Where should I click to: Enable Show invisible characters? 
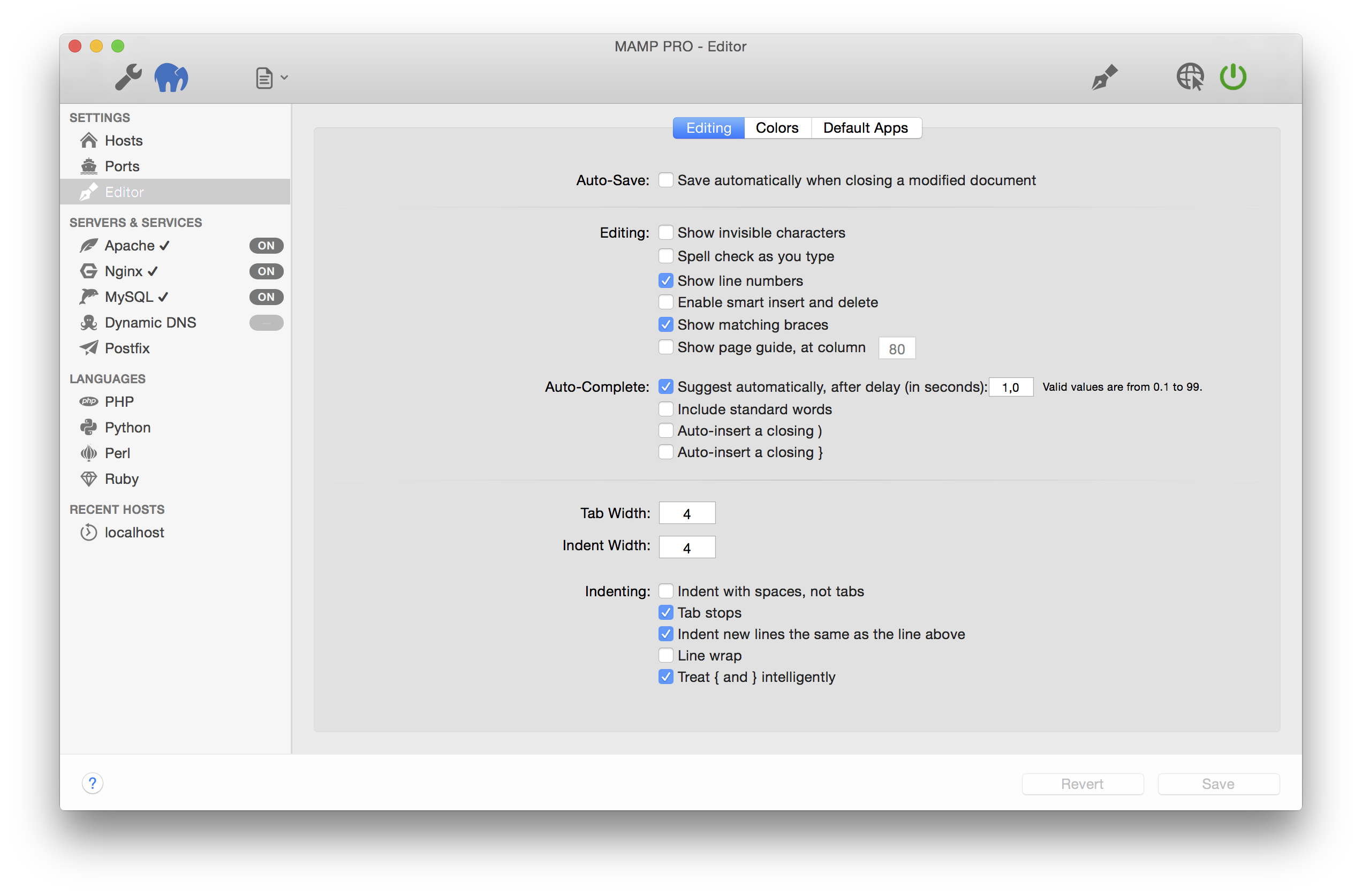click(665, 233)
